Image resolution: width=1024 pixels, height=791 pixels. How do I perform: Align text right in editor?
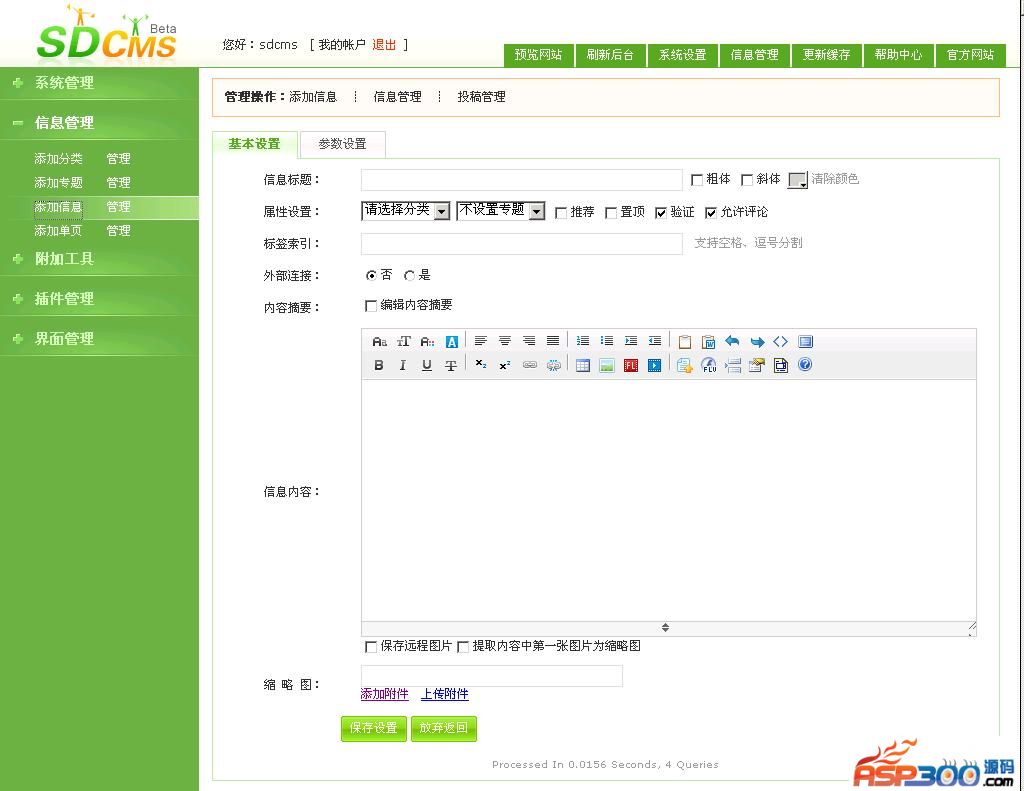point(529,341)
